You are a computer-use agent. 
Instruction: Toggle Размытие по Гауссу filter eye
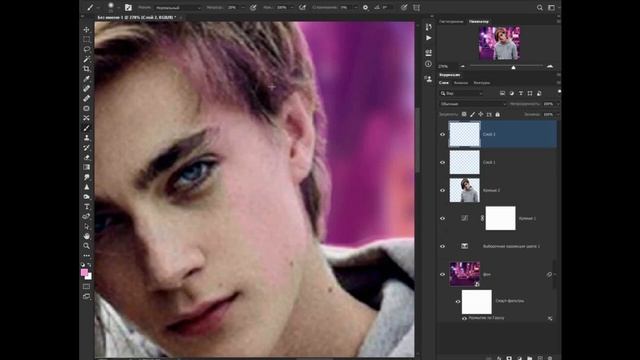[464, 318]
